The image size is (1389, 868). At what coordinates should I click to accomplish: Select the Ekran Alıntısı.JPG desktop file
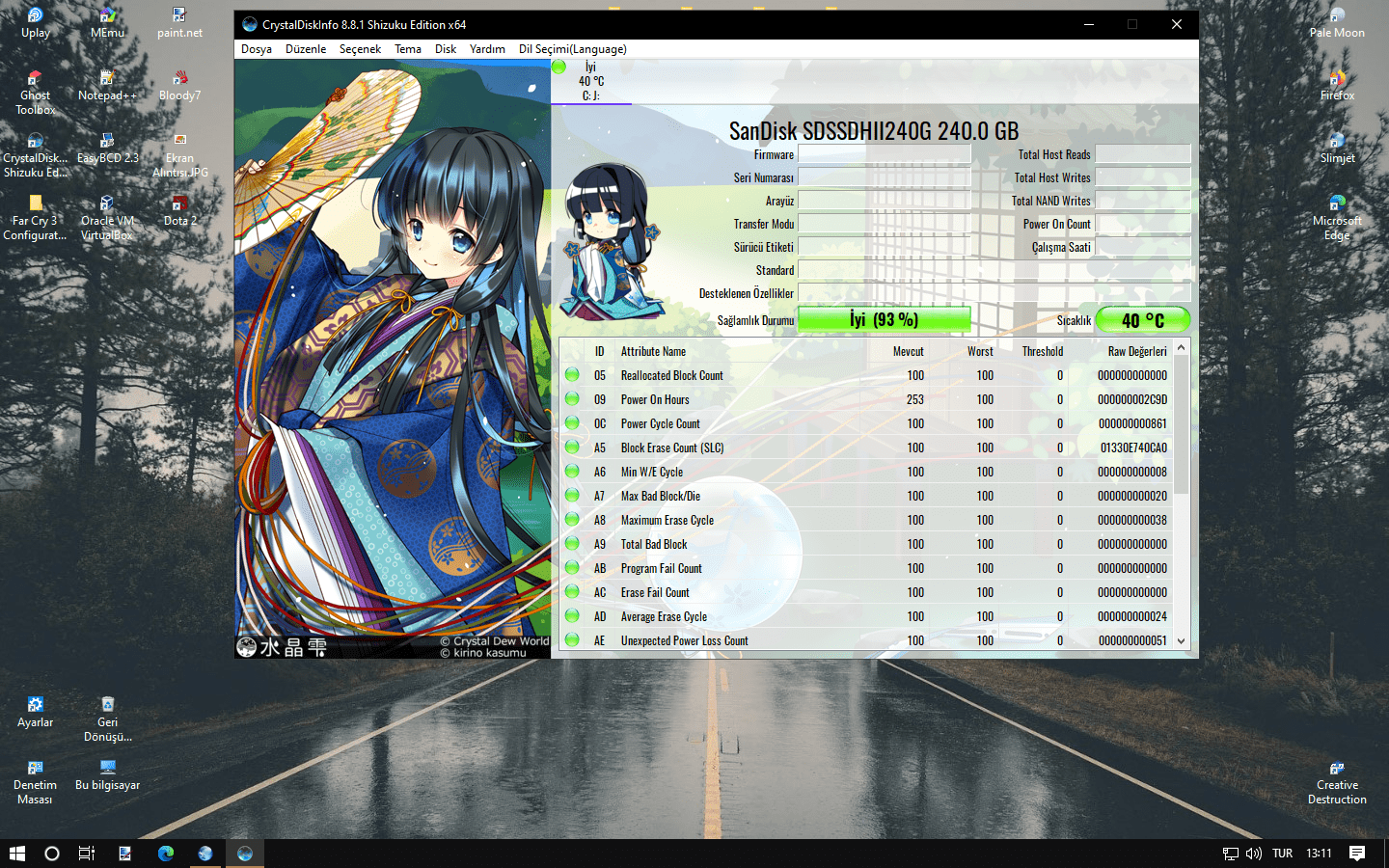[x=179, y=155]
